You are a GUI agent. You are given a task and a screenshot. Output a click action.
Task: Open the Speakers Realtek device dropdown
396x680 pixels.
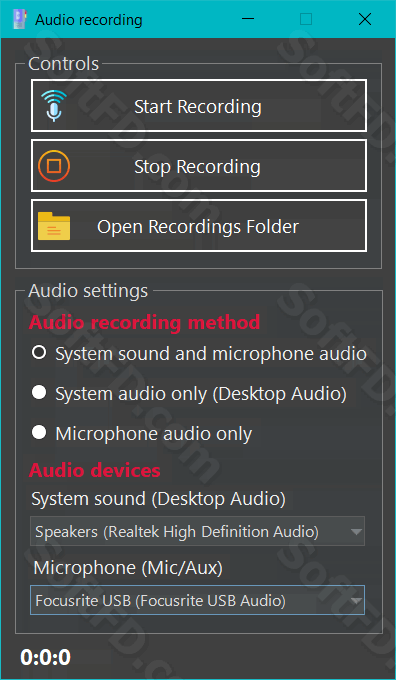tap(197, 531)
